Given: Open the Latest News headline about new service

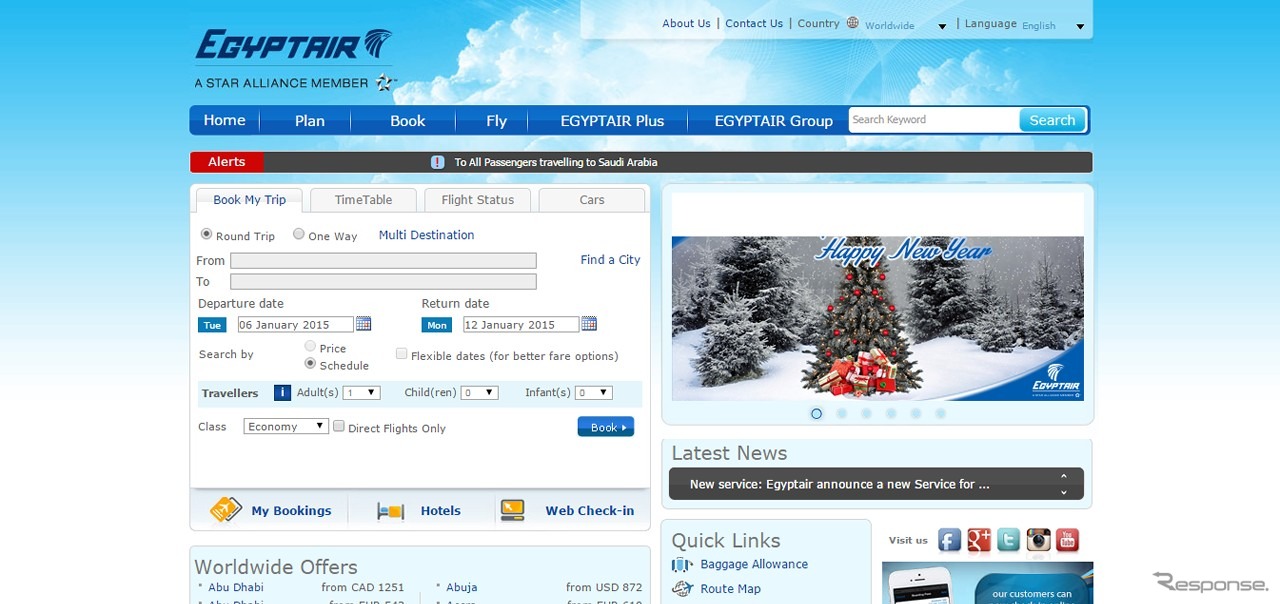Looking at the screenshot, I should (x=840, y=484).
